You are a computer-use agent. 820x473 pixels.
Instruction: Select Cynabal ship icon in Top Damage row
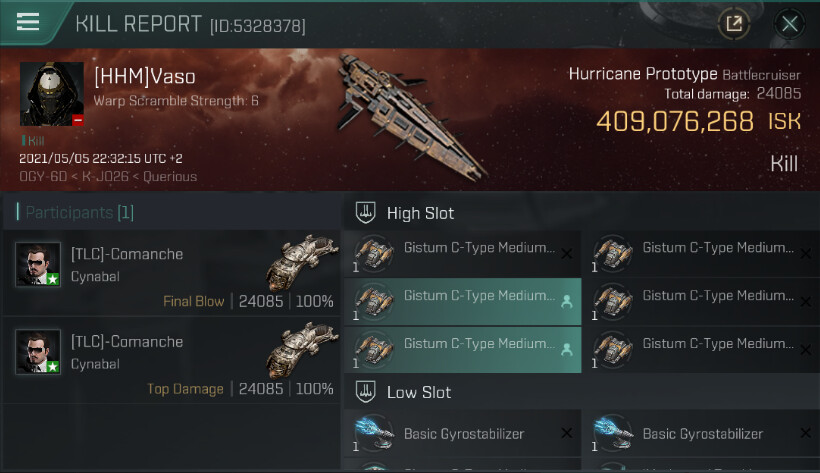(301, 349)
